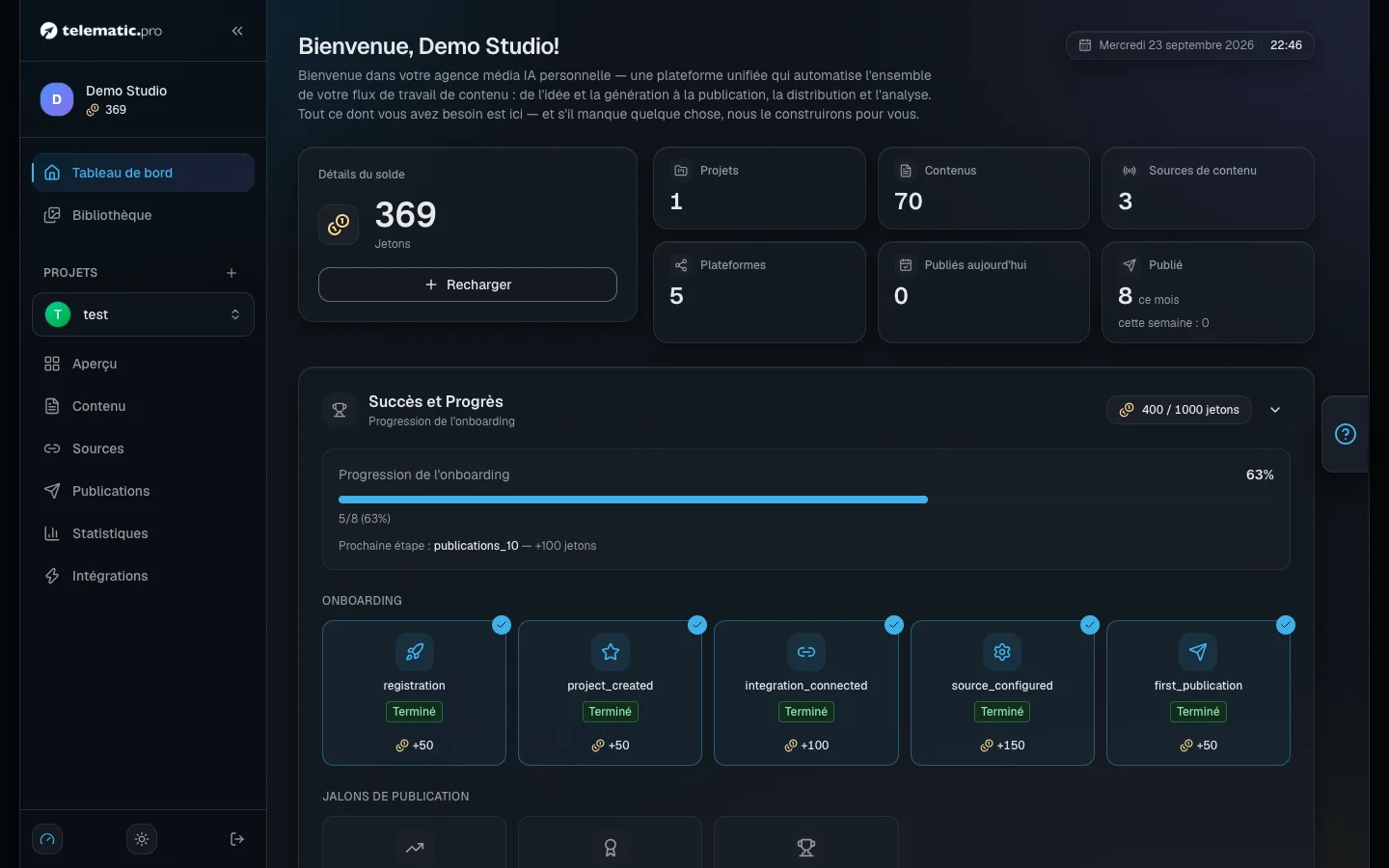
Task: Collapse the Succès et Progrès section chevron
Action: point(1275,410)
